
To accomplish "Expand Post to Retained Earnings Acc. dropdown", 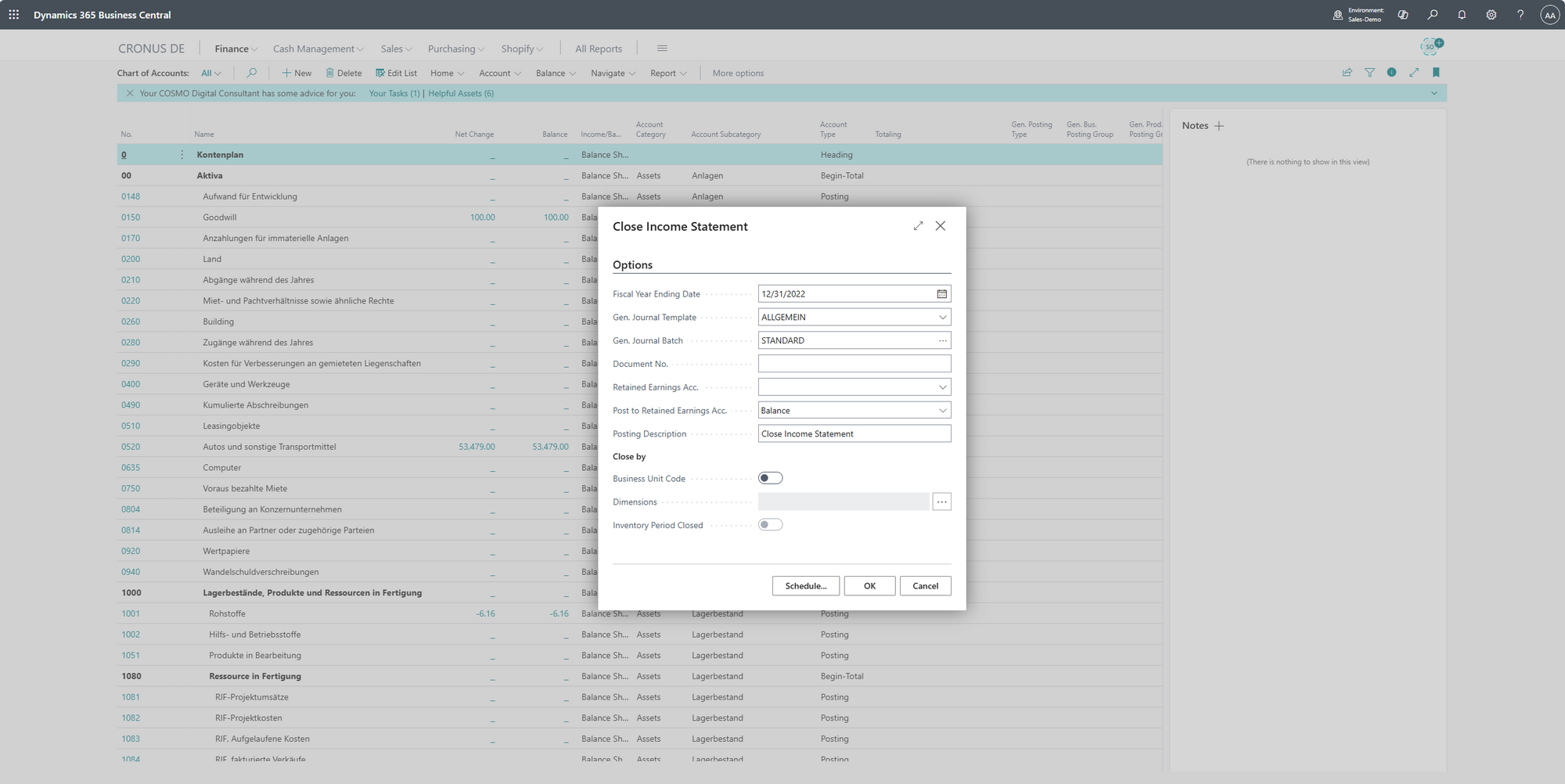I will click(x=942, y=411).
